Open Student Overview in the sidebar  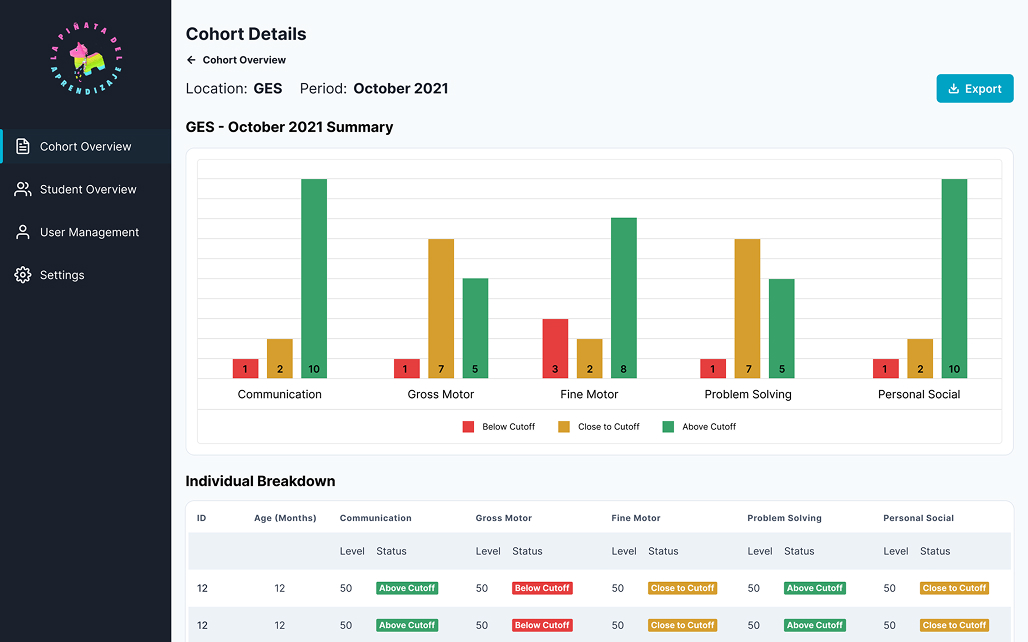pyautogui.click(x=88, y=189)
